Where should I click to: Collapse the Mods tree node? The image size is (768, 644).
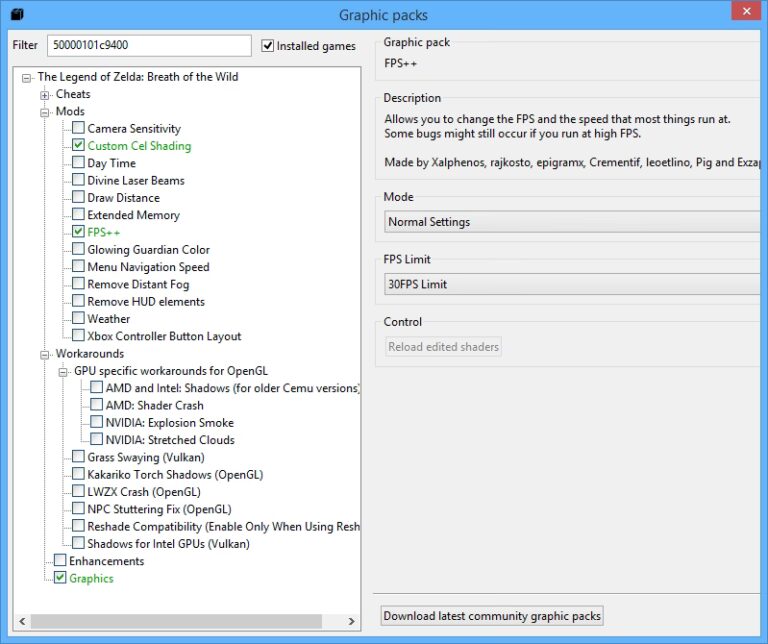click(45, 113)
